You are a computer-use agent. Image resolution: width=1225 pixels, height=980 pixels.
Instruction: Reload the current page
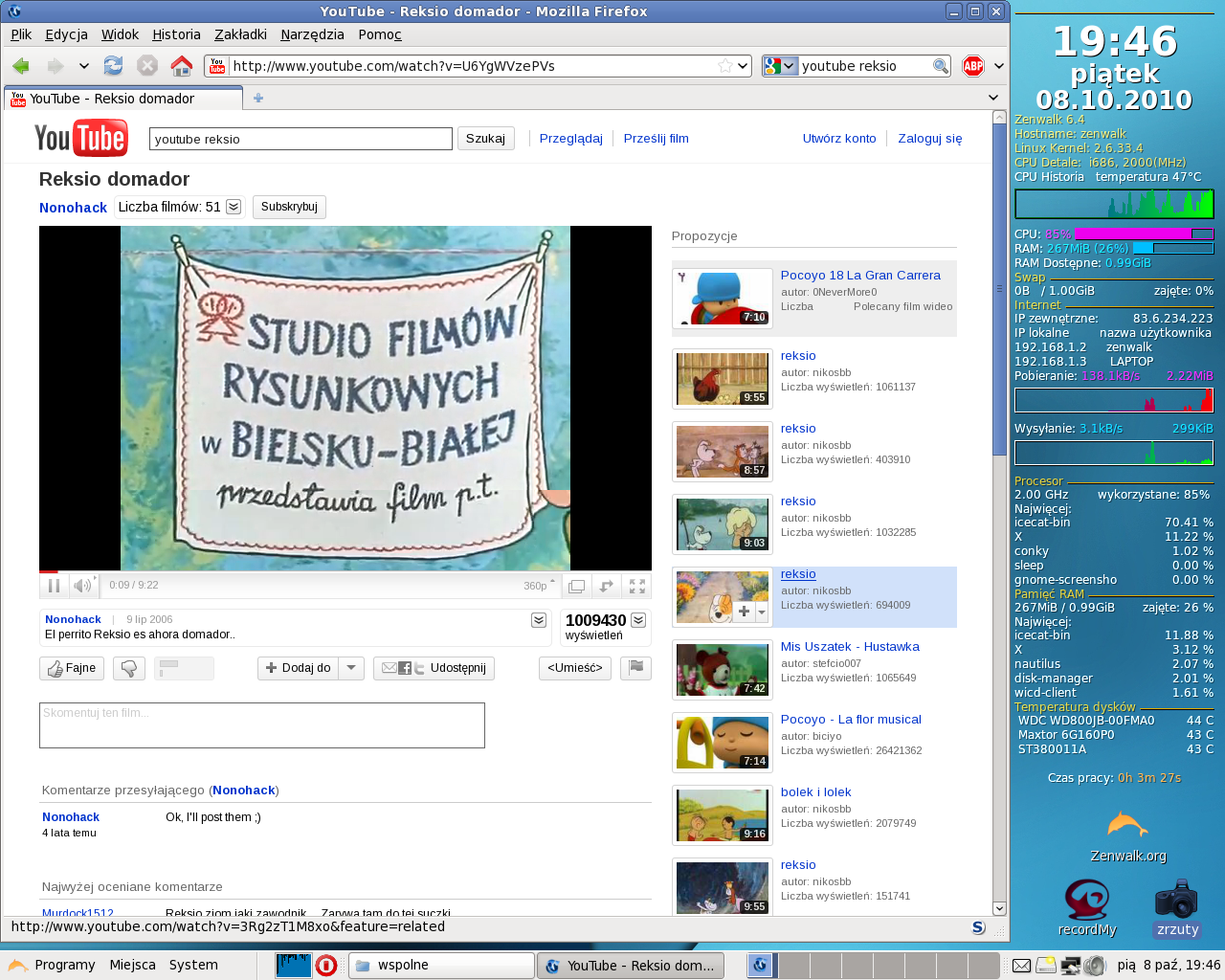pyautogui.click(x=113, y=66)
